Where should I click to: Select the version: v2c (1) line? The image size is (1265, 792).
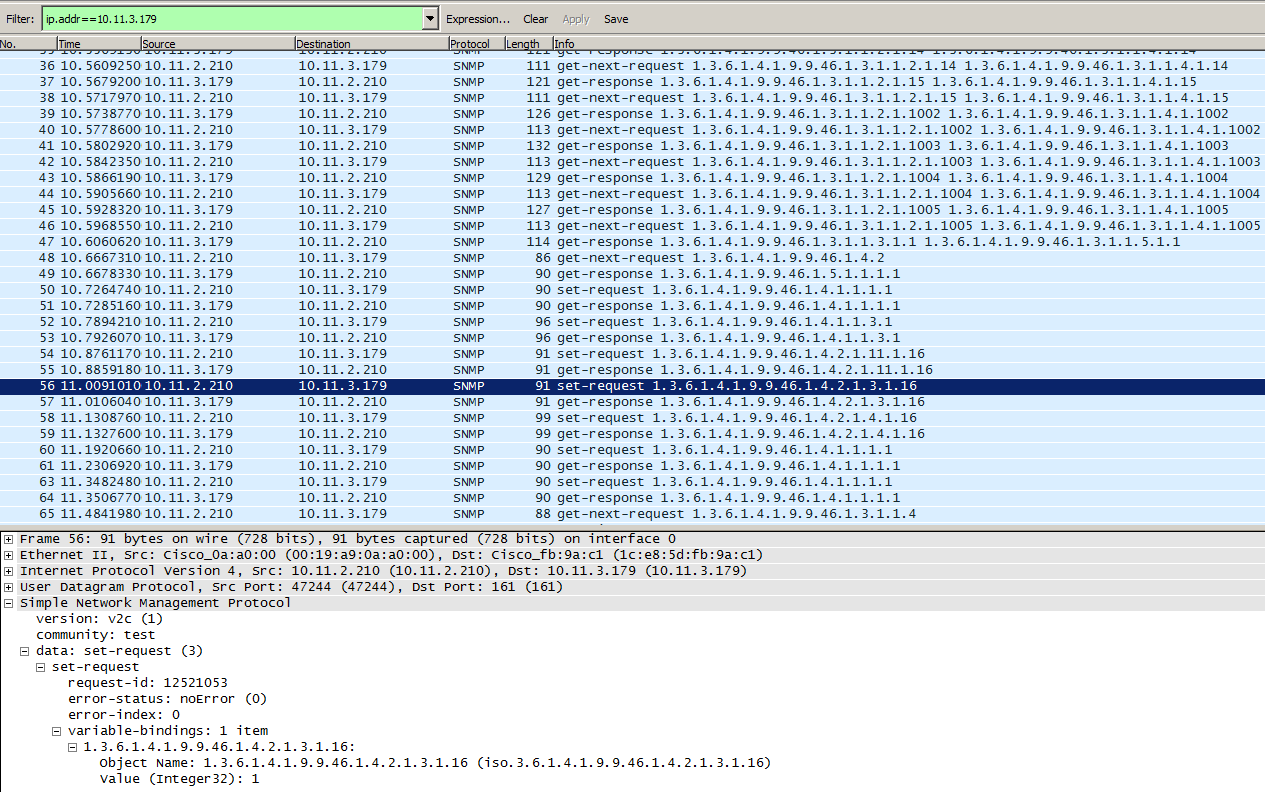(99, 619)
